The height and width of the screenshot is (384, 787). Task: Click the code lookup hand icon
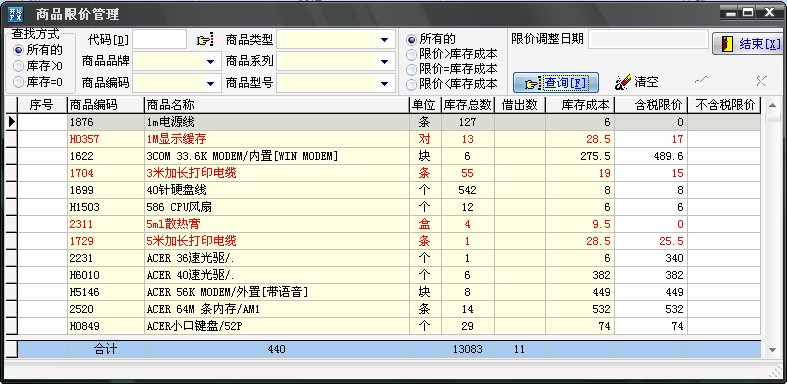click(x=205, y=40)
